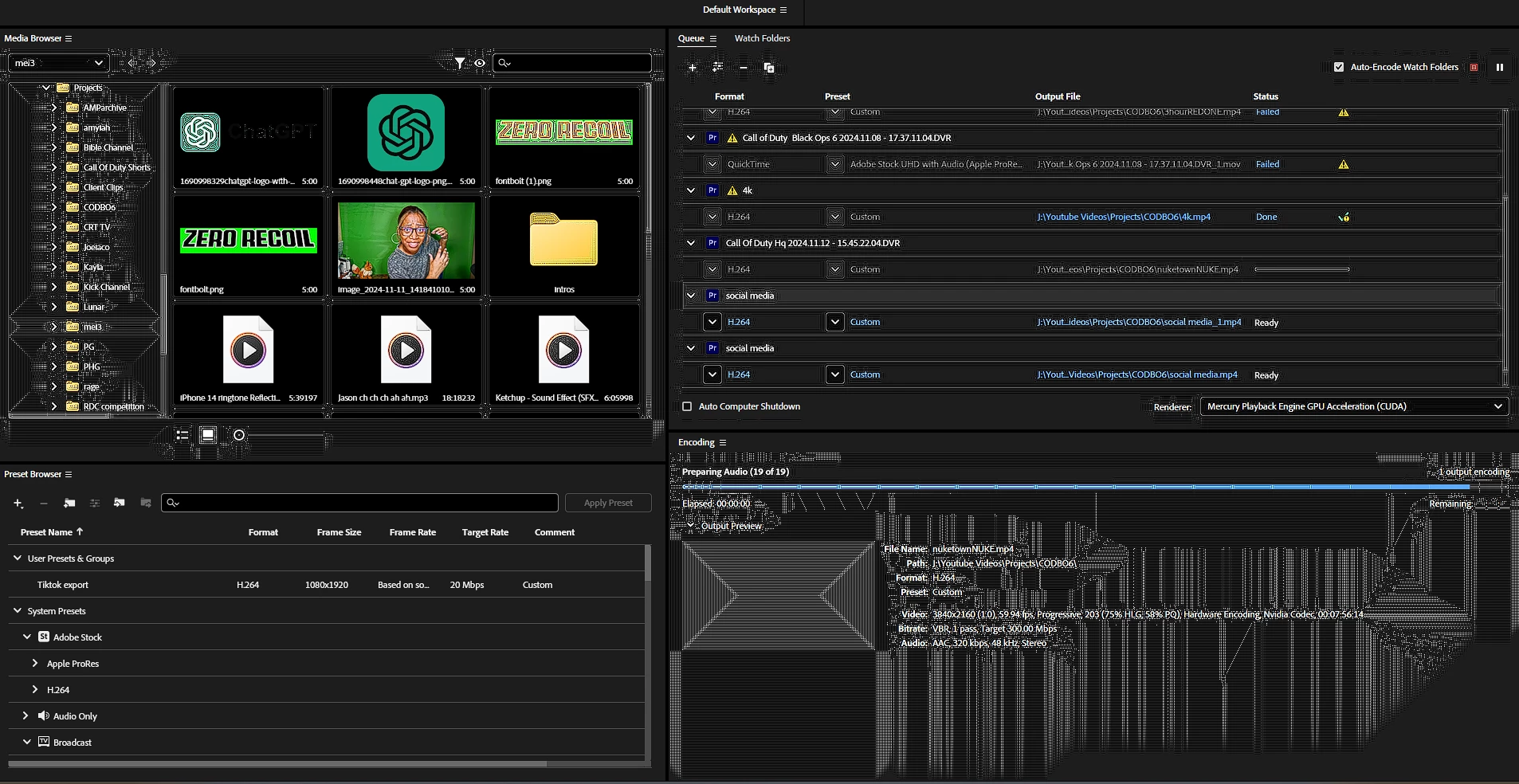Screen dimensions: 1519x784
Task: Click the H.264 format link for social media.mp4
Action: [x=739, y=374]
